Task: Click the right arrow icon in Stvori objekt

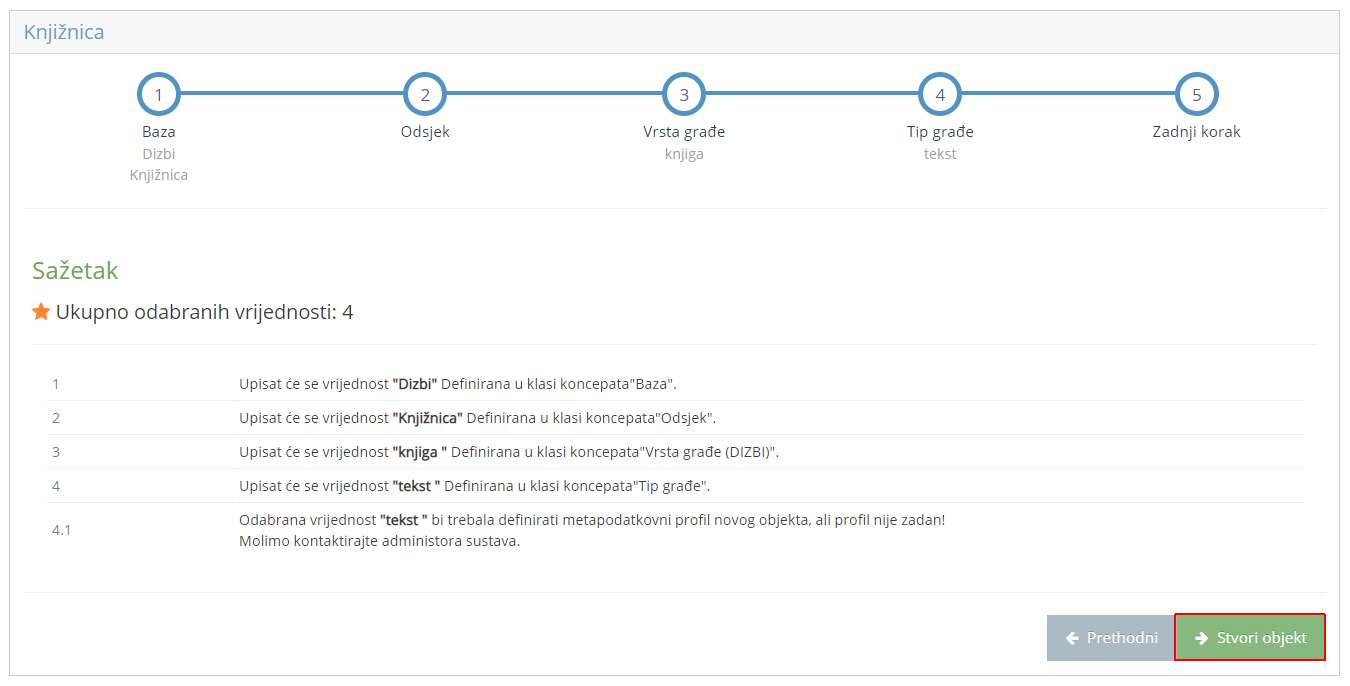Action: (1201, 638)
